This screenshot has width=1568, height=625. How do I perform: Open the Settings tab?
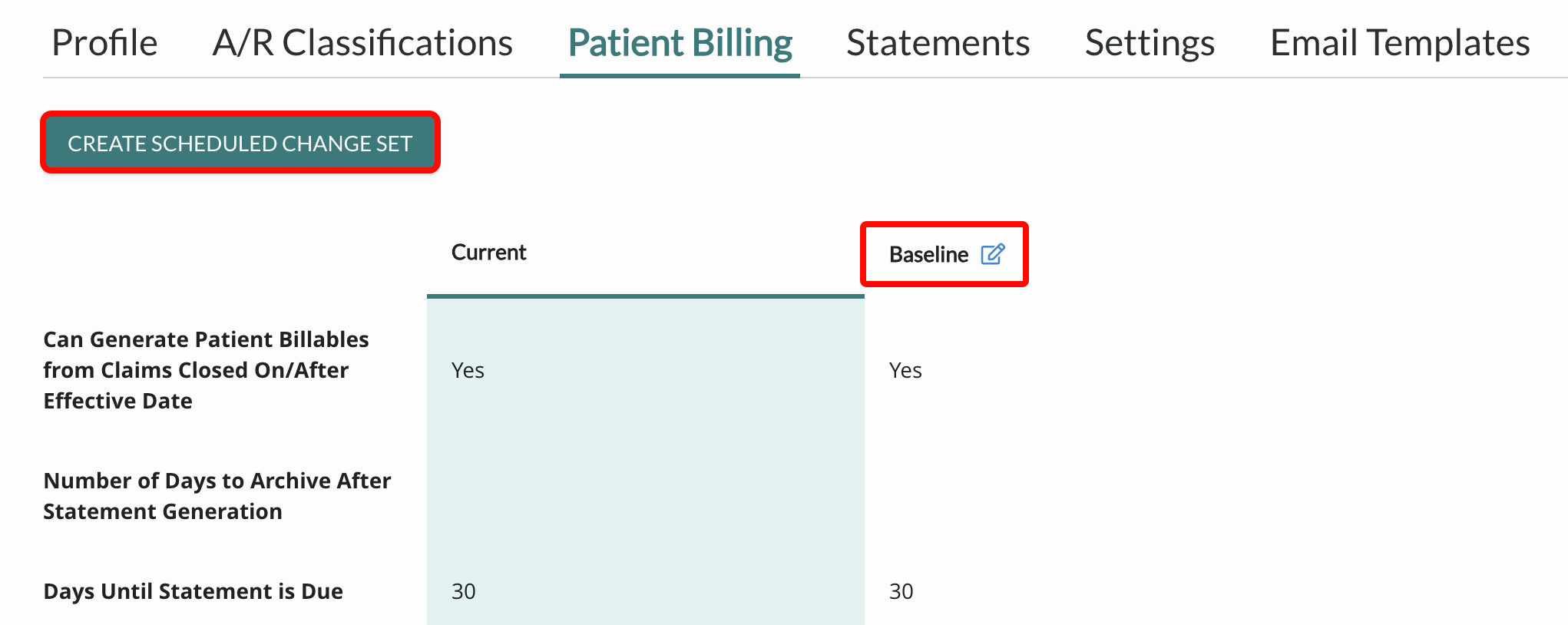click(1150, 43)
